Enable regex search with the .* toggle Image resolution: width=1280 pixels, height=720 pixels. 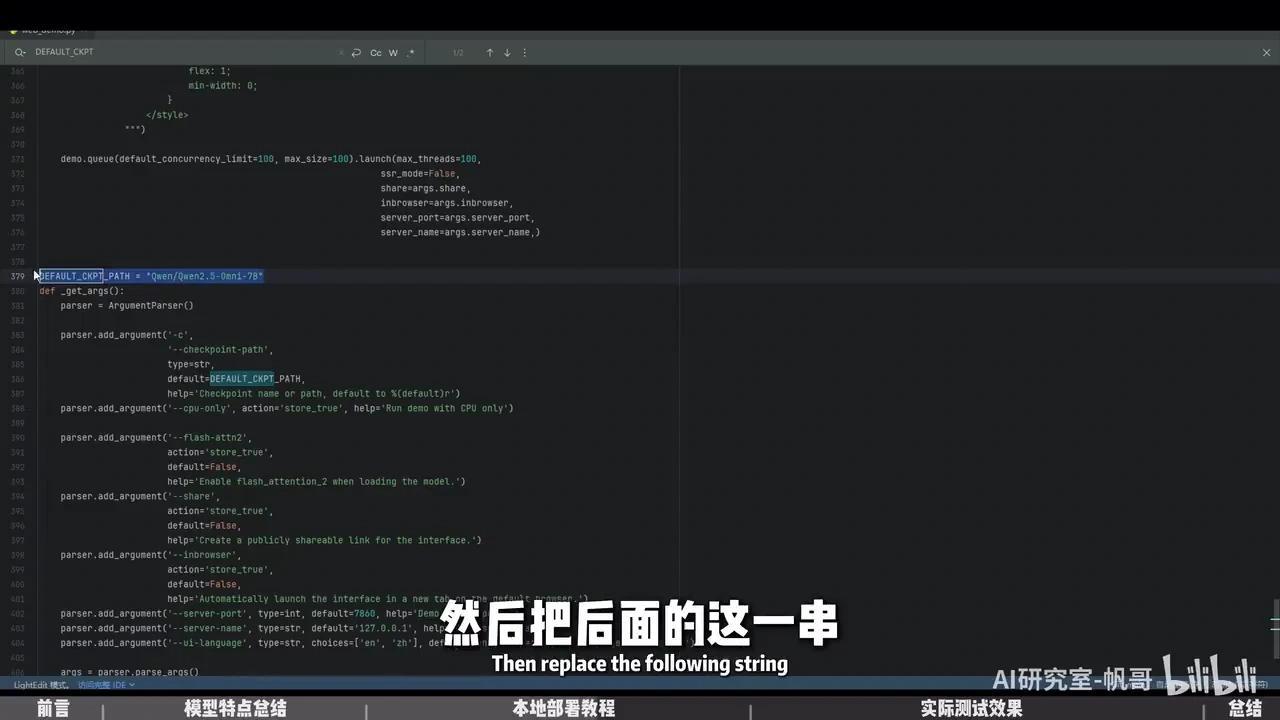pos(410,52)
